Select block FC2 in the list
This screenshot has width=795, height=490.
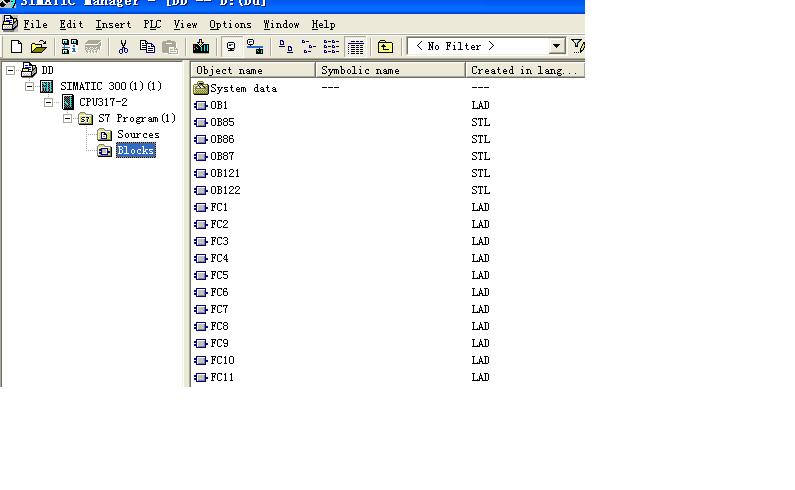(x=219, y=224)
